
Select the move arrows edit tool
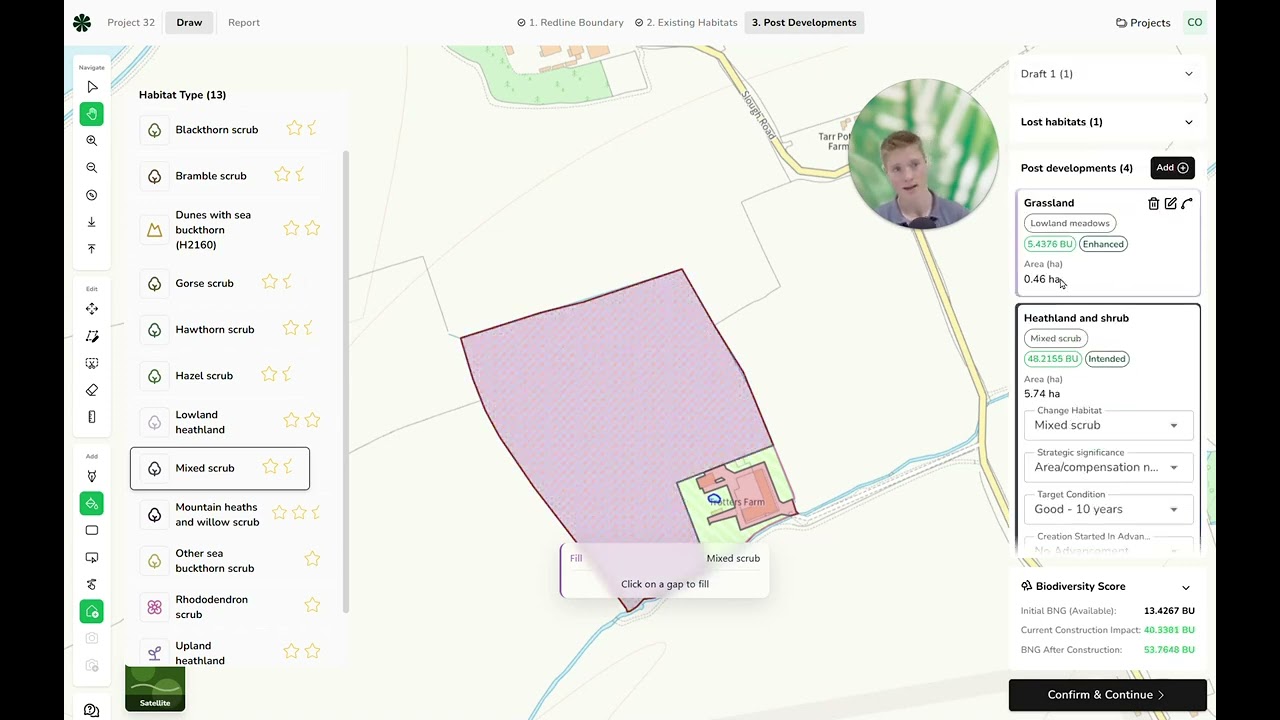[92, 309]
